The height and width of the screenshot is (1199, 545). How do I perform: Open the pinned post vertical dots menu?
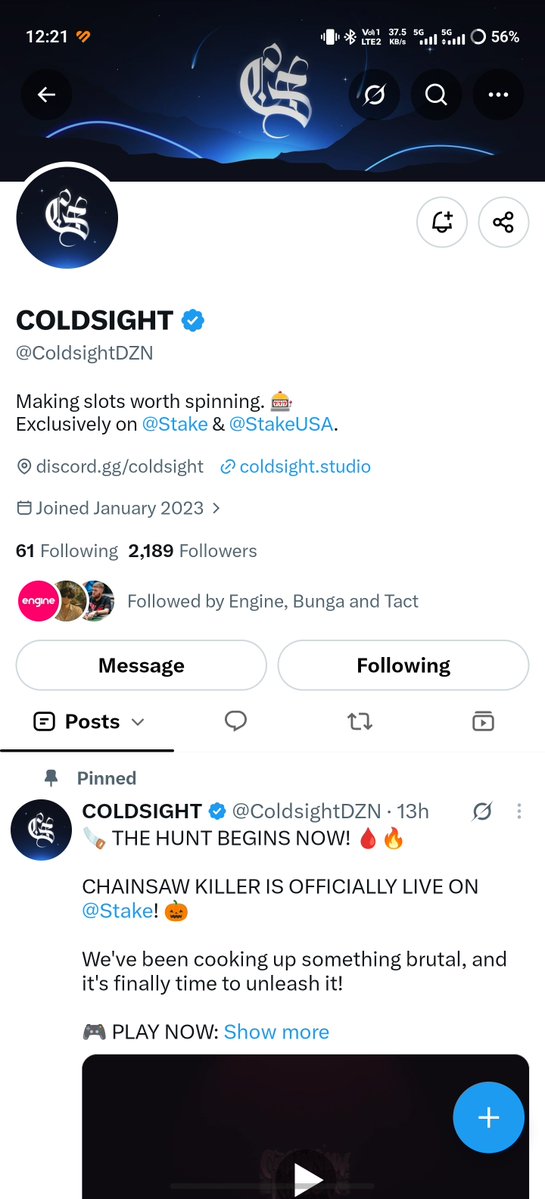[x=519, y=811]
